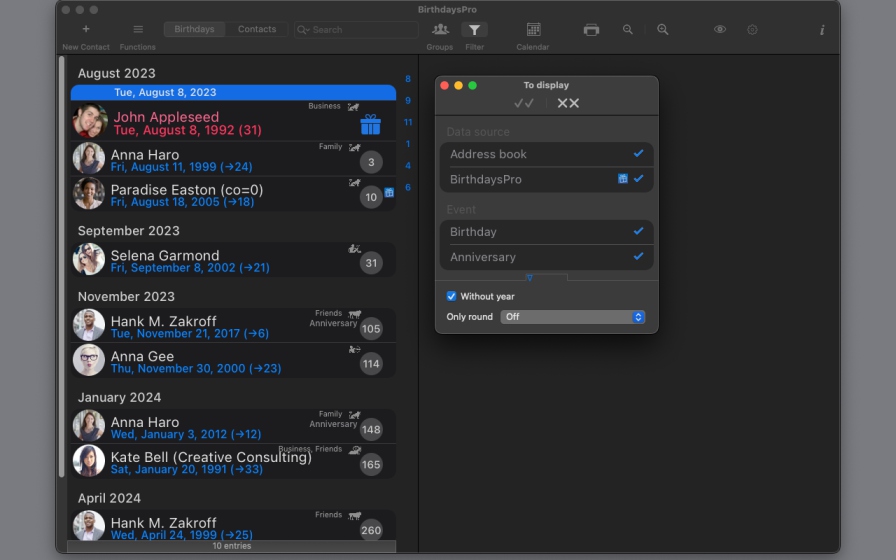Click the zoom in magnifier icon
The width and height of the screenshot is (896, 560).
(663, 30)
